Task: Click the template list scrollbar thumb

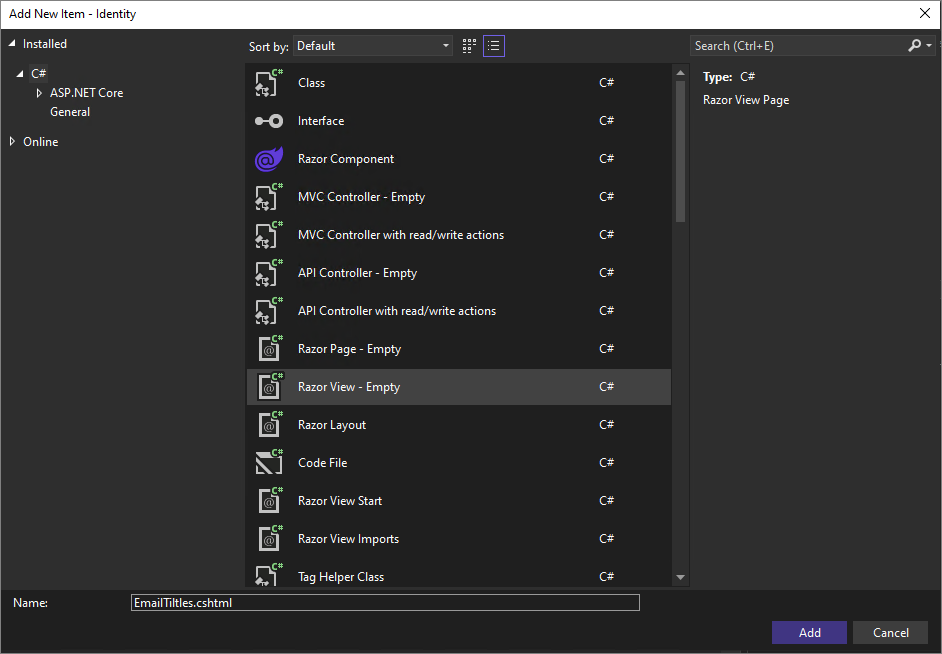Action: 680,151
